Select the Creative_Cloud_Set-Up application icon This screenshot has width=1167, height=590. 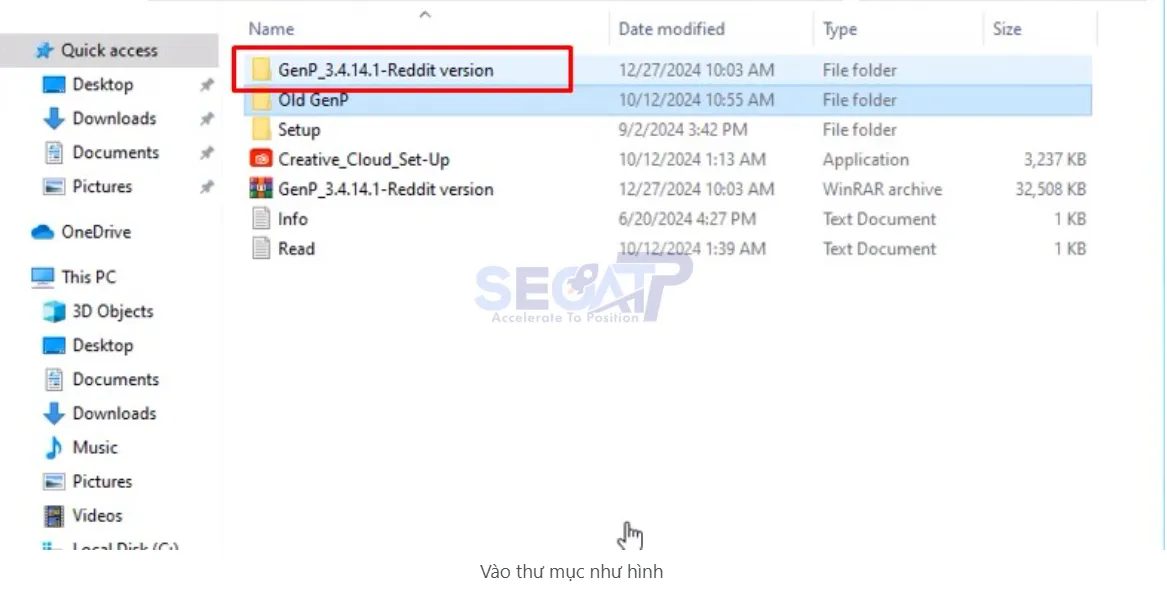click(260, 159)
